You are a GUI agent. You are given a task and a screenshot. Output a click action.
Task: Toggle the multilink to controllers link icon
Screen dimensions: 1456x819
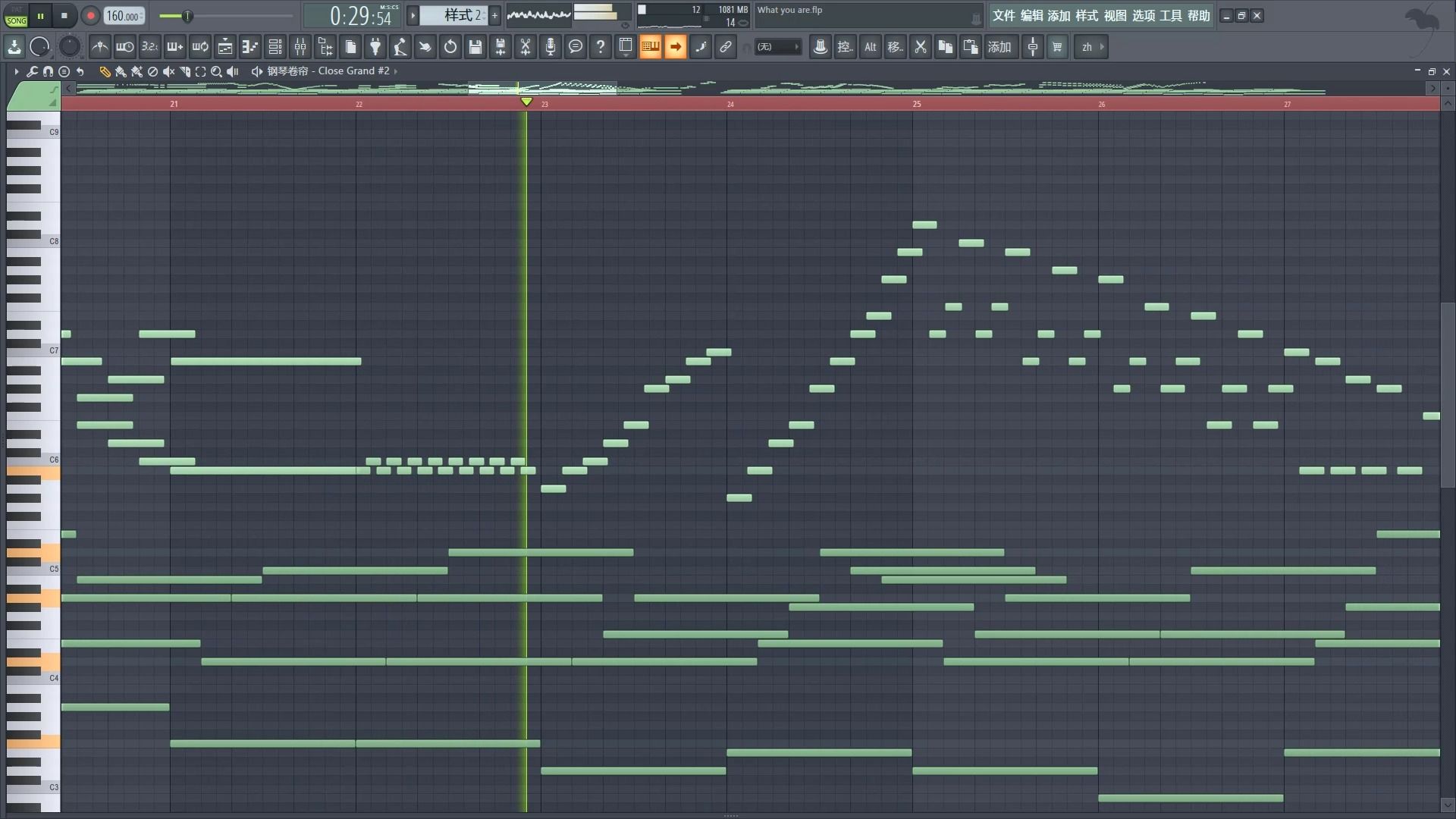click(x=726, y=47)
